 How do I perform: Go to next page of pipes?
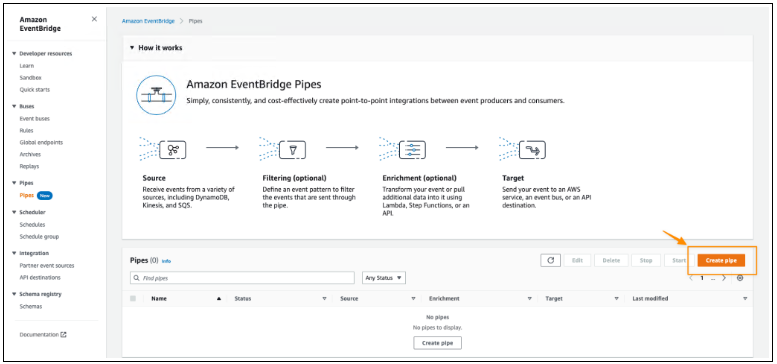point(723,278)
